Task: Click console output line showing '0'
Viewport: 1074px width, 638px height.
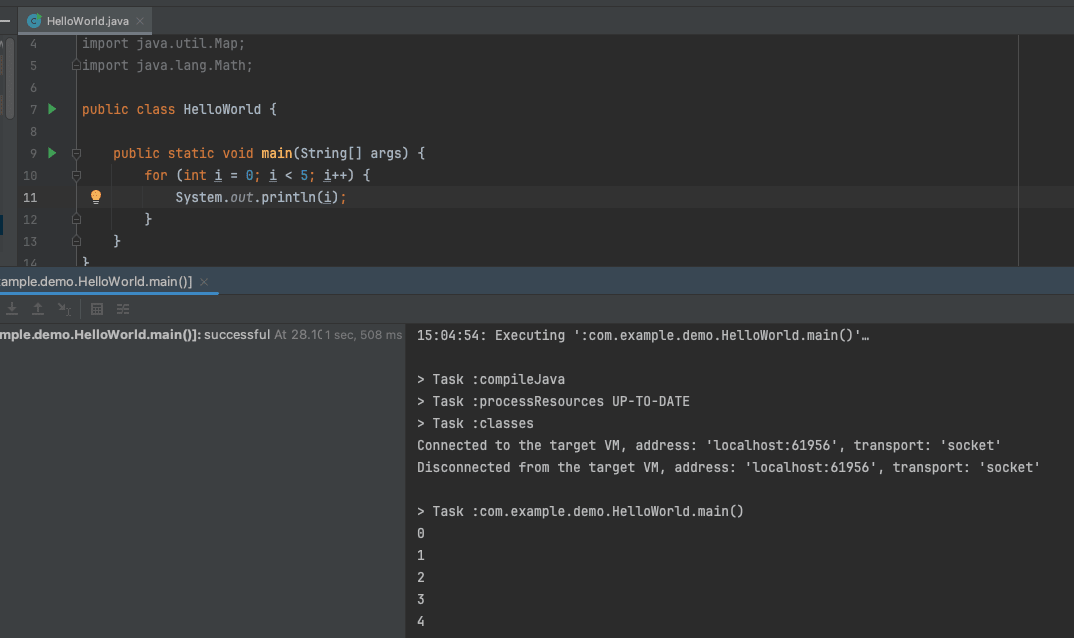Action: tap(421, 533)
